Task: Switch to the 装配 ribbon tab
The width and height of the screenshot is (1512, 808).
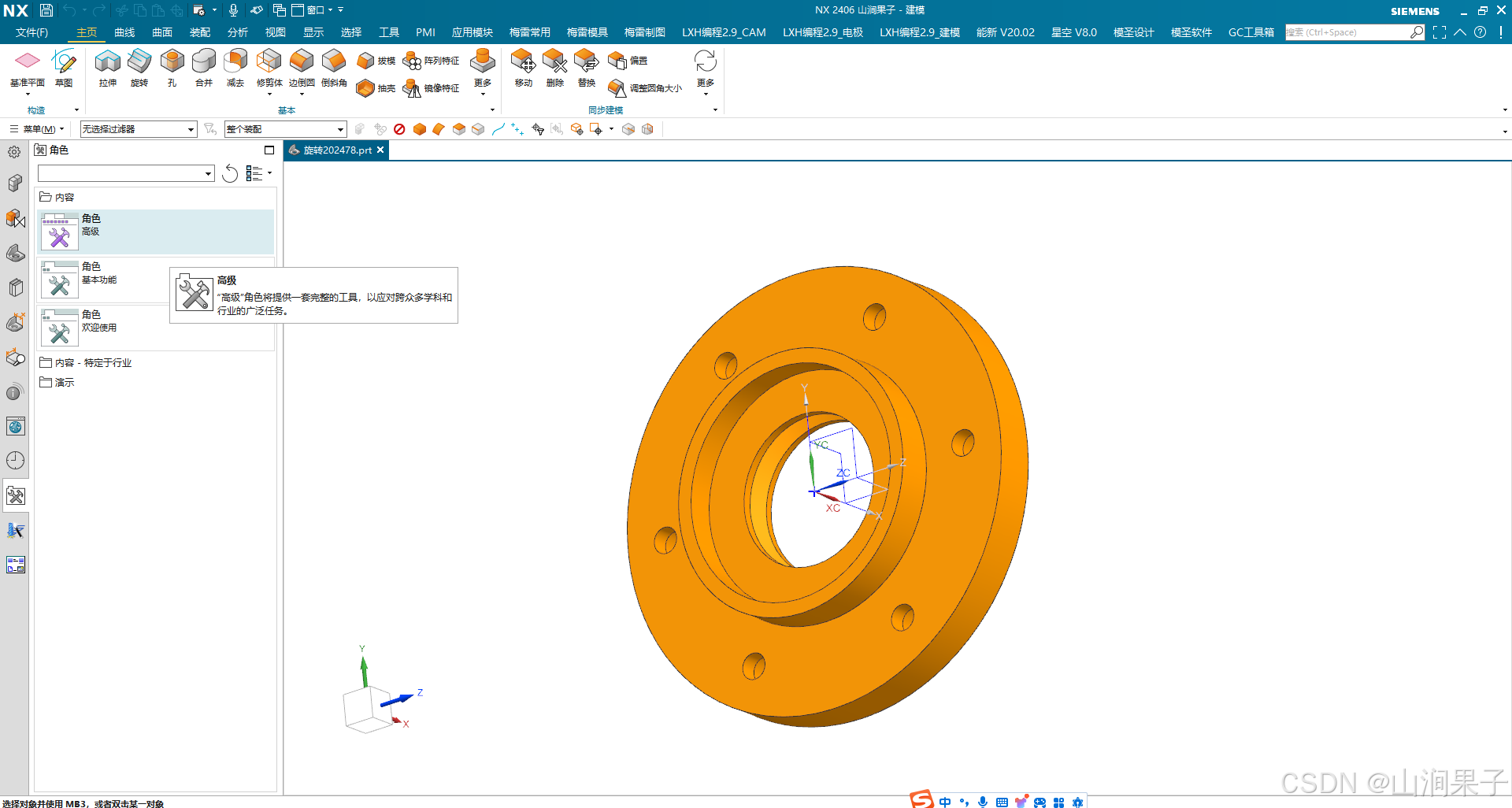Action: tap(200, 32)
